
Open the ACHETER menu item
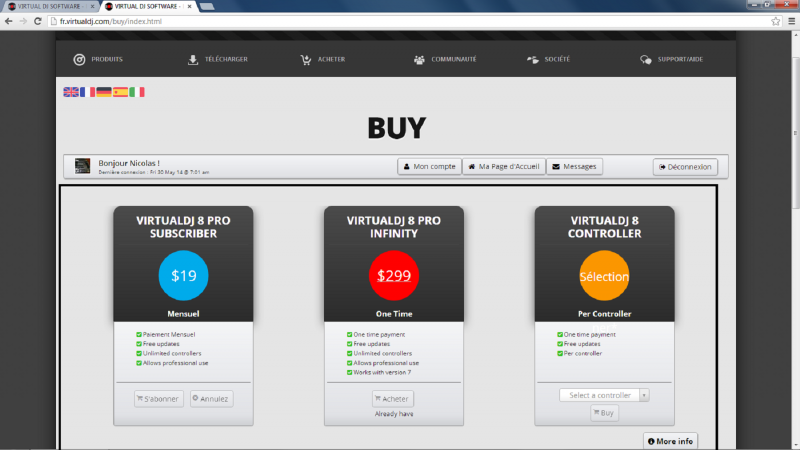pos(331,59)
